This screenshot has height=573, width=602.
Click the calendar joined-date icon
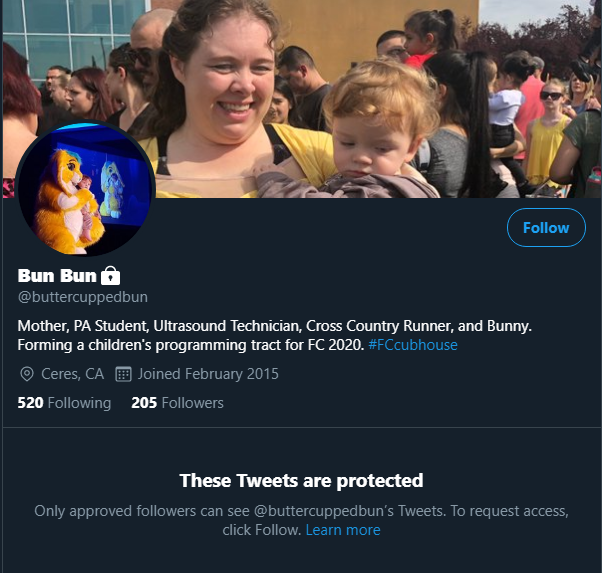point(123,374)
